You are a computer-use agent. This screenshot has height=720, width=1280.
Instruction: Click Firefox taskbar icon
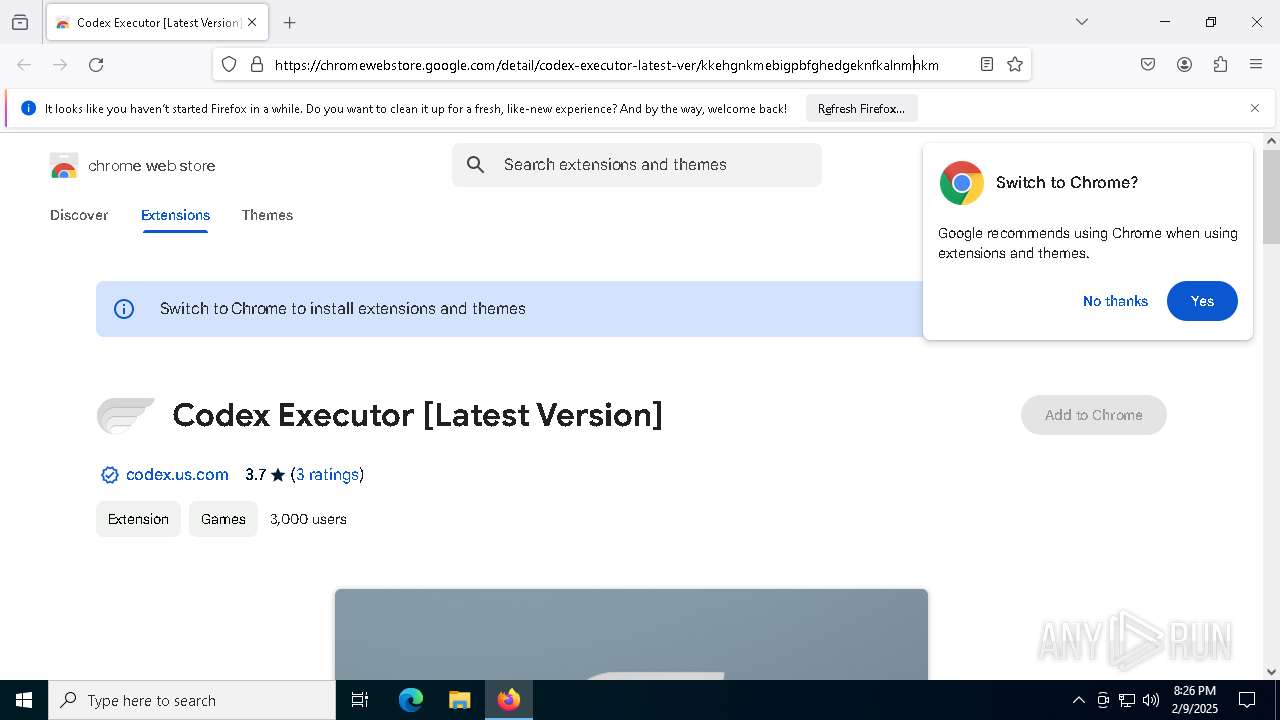[x=509, y=700]
